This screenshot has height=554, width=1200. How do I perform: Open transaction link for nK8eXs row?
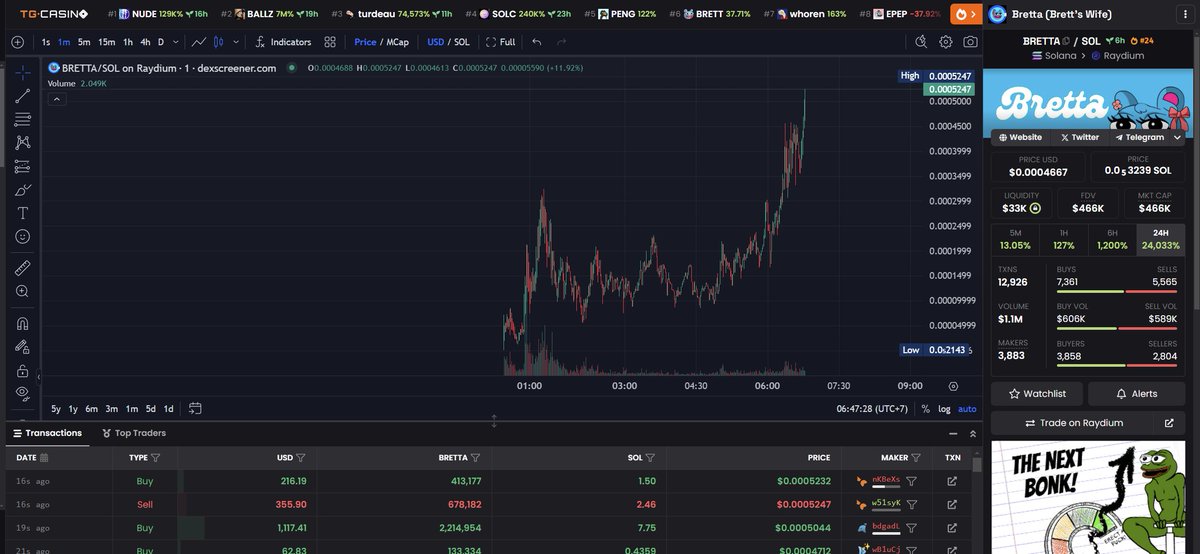952,481
